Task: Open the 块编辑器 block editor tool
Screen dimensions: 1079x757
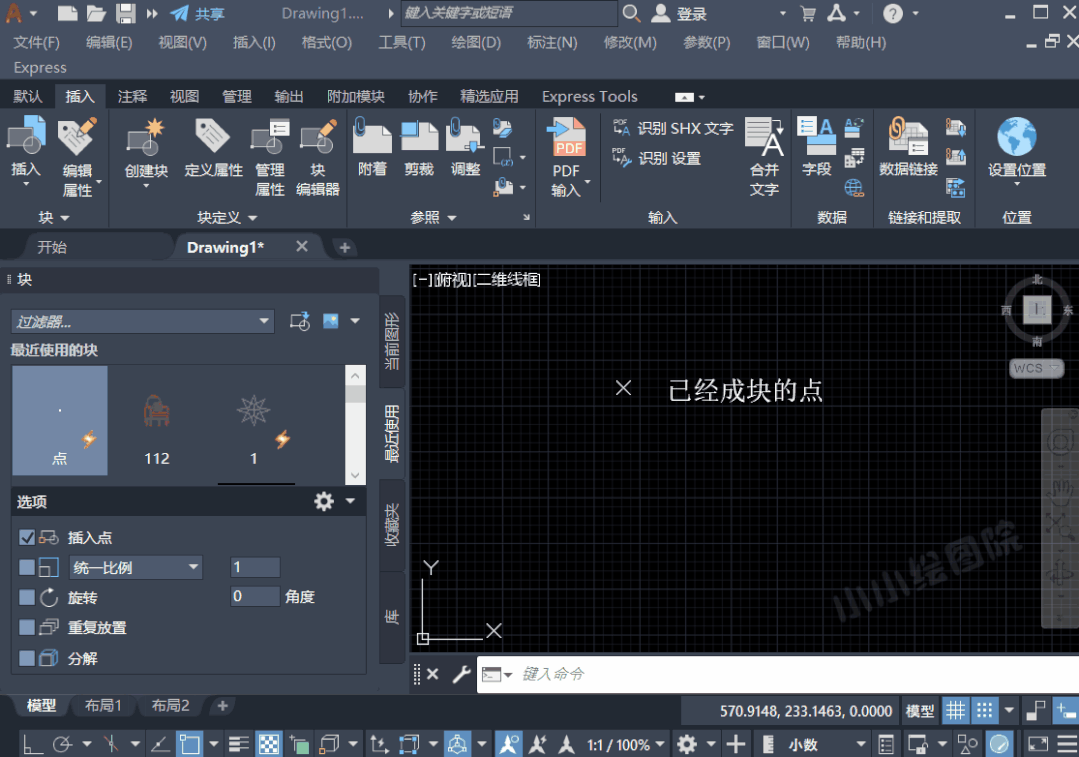Action: tap(318, 138)
